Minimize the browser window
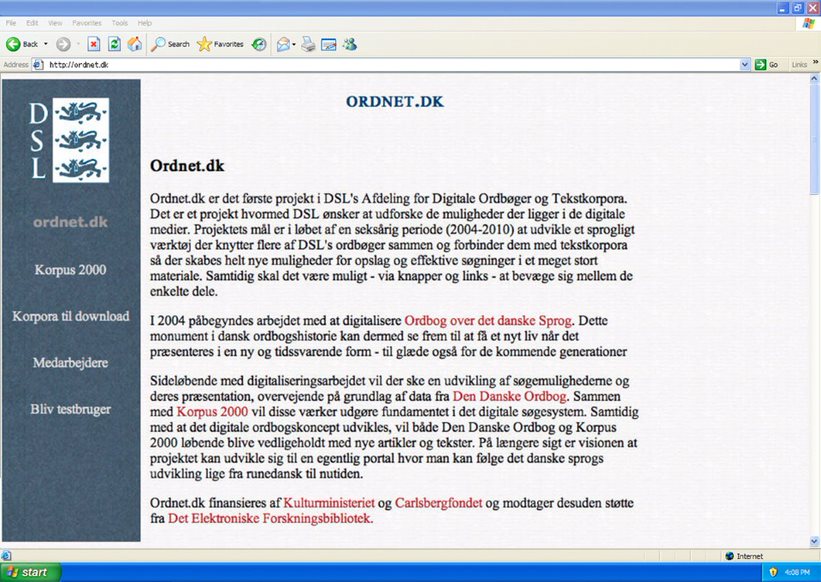Screen dimensions: 821x582 (783, 8)
